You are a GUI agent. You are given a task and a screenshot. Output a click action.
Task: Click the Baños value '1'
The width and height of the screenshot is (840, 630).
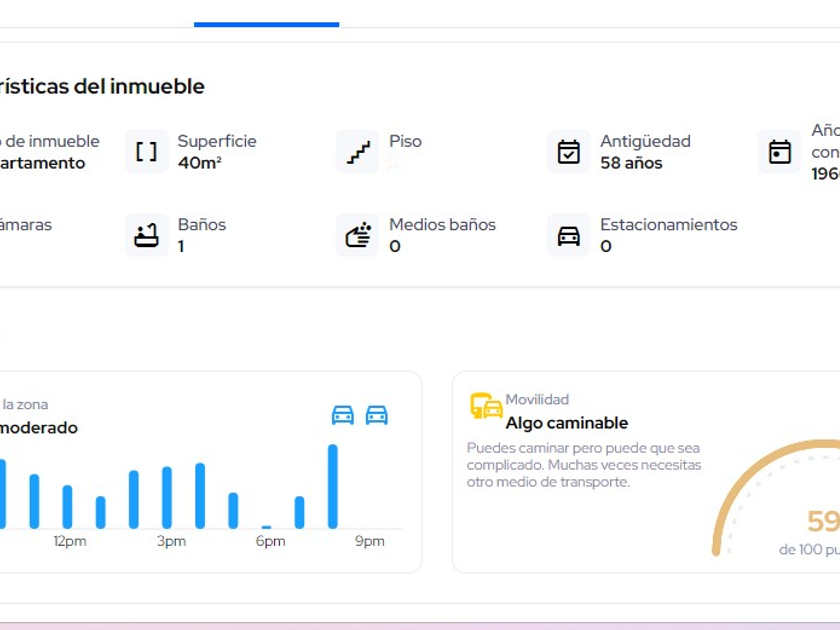point(181,246)
